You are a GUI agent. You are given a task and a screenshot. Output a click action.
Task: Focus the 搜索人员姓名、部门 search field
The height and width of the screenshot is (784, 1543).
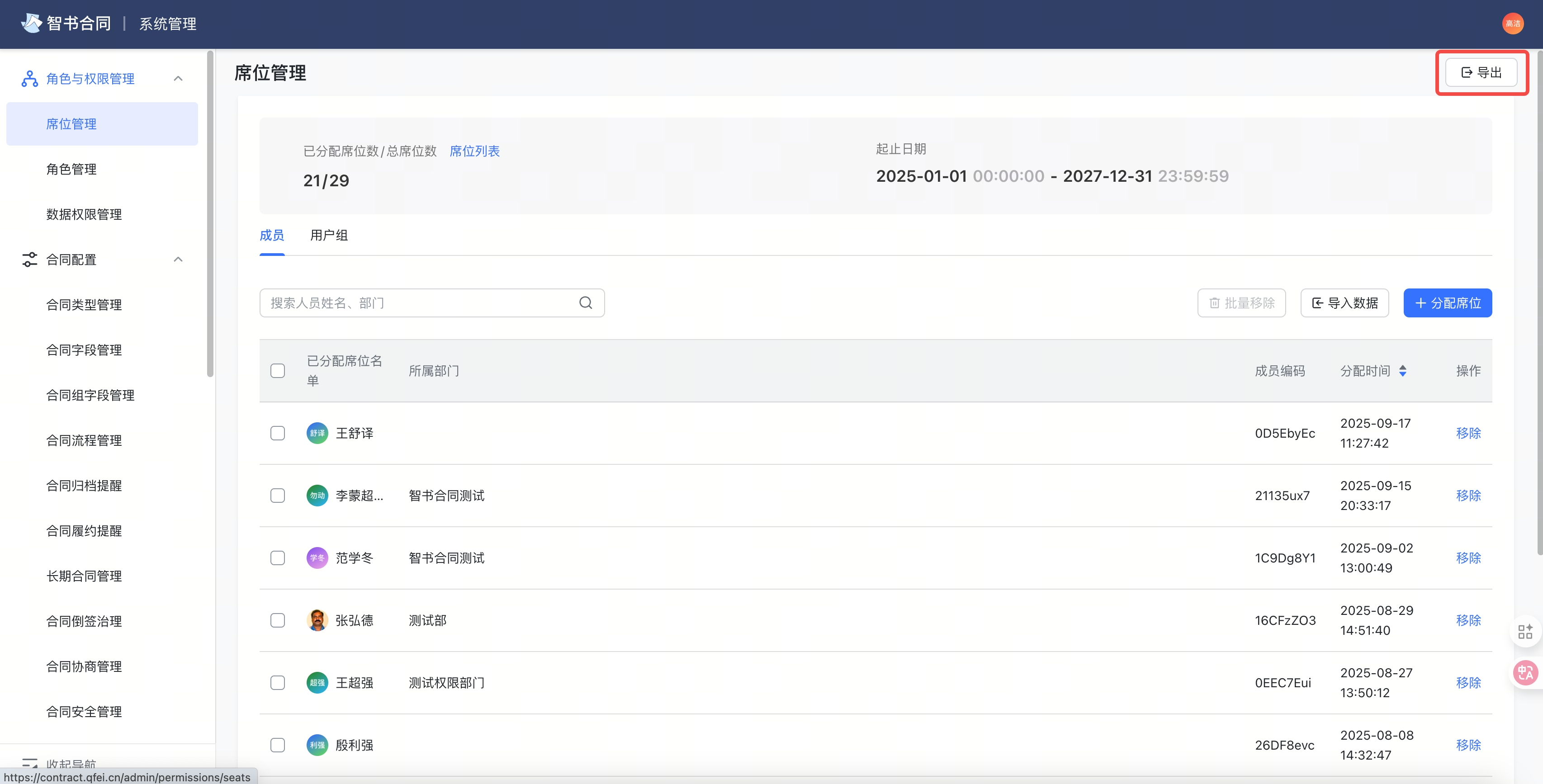[x=419, y=303]
